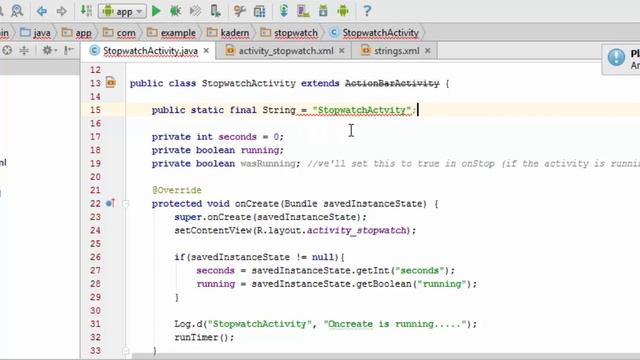Click the "StopwatchActvity" string literal
Screen dimensions: 640x360
[x=361, y=110]
